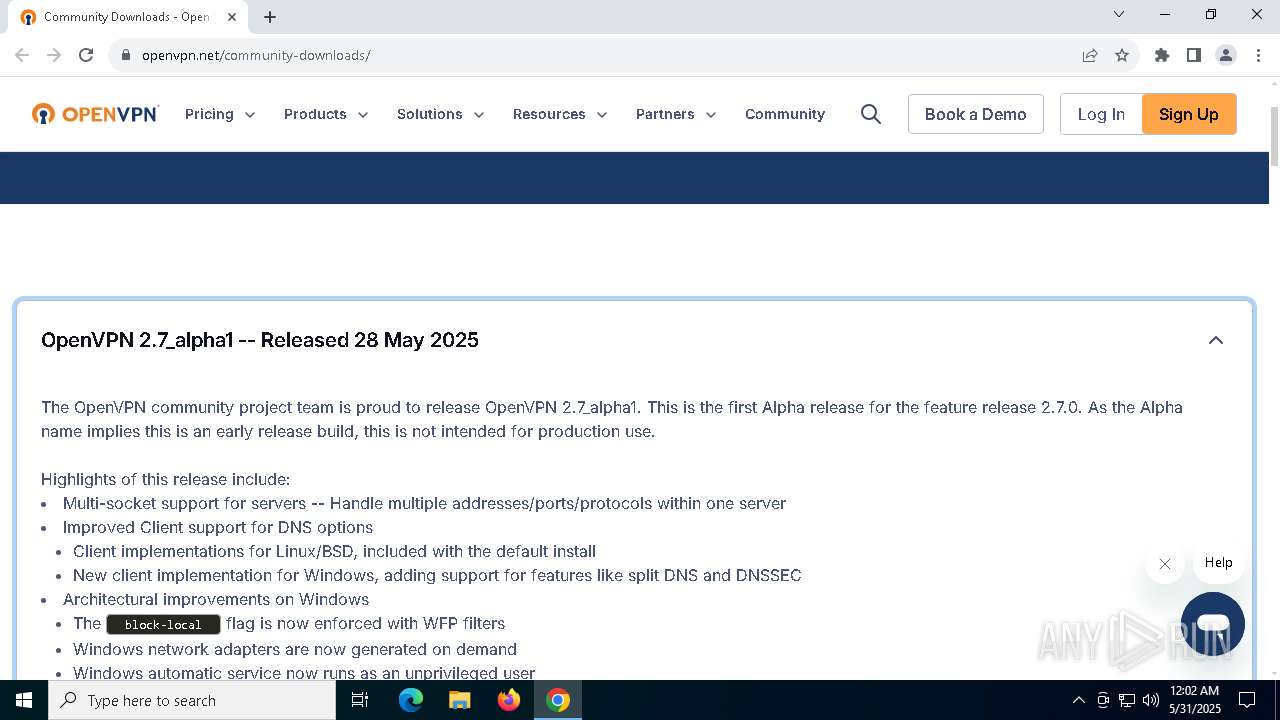Open the Extensions puzzle icon
1280x720 pixels.
[1162, 55]
